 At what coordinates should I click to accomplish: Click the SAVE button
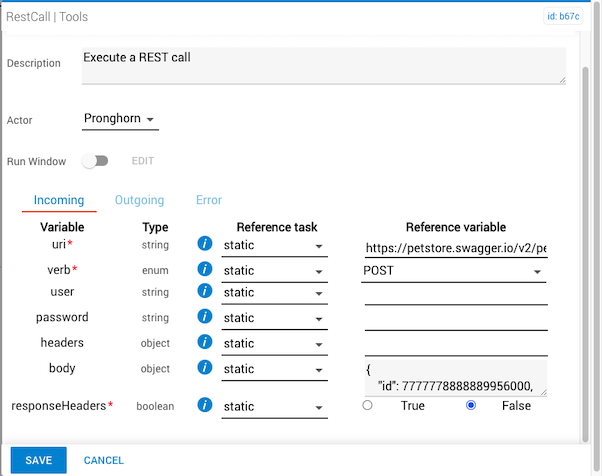[39, 460]
